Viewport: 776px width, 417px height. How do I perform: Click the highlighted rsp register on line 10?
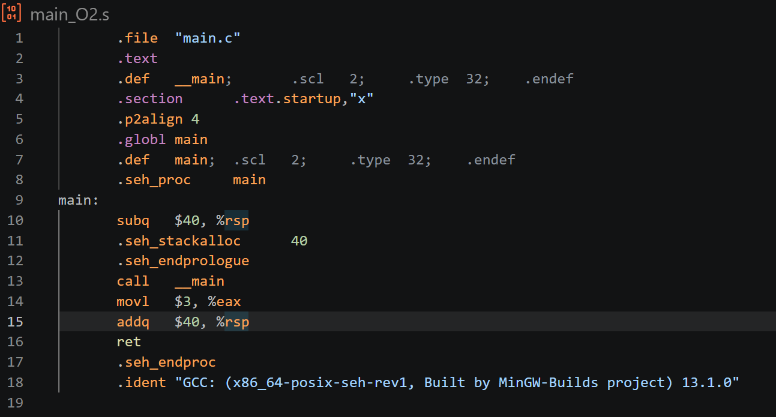[x=237, y=221]
